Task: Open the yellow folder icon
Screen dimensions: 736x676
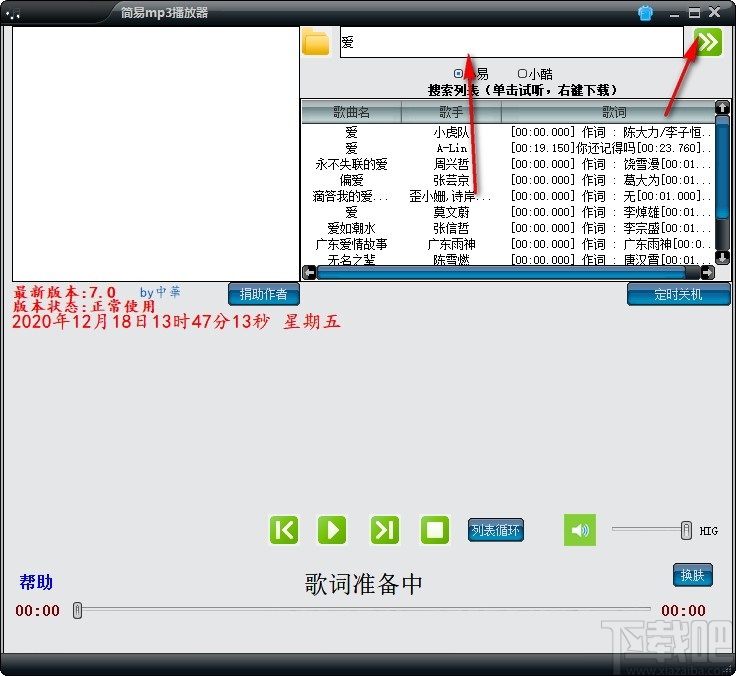Action: click(x=316, y=42)
